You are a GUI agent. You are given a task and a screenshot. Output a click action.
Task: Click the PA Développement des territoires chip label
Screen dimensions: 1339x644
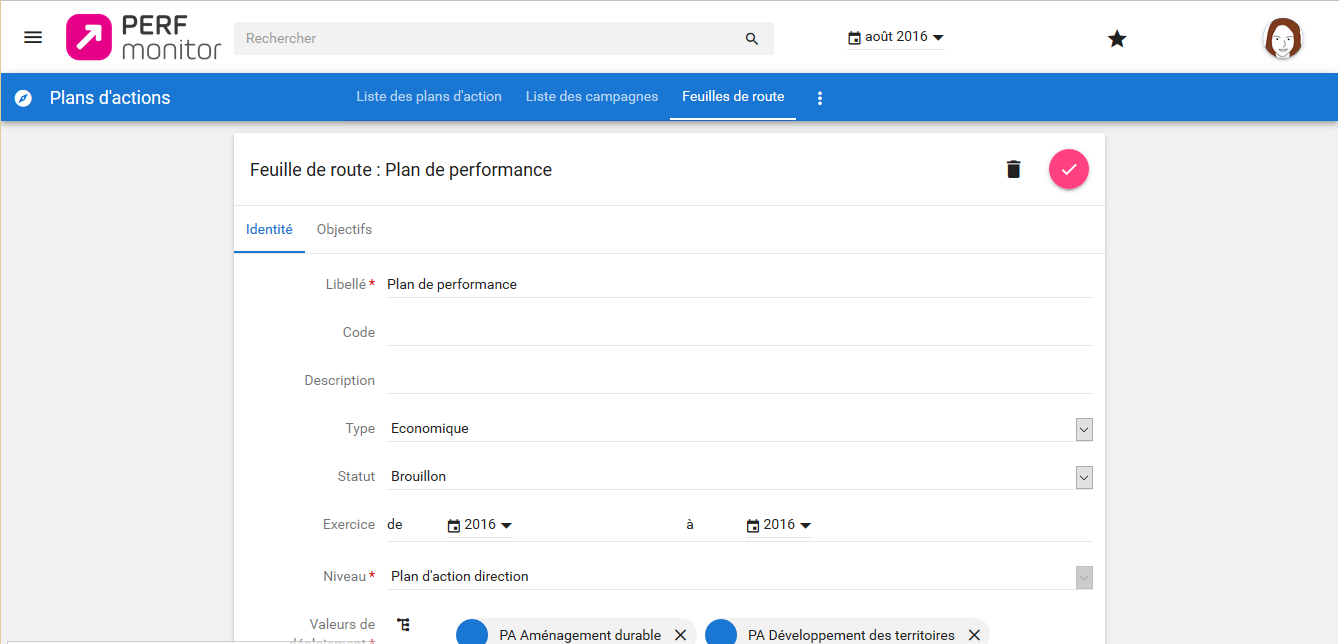click(851, 635)
